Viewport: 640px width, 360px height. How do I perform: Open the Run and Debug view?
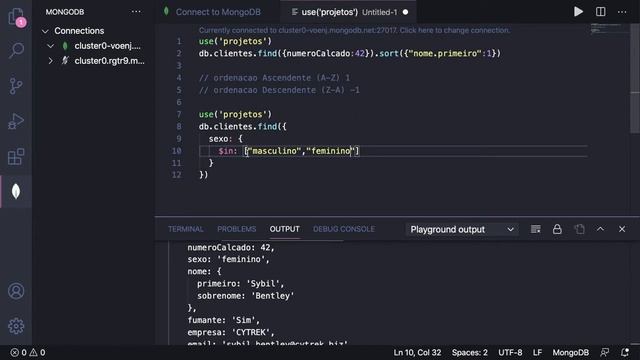click(x=16, y=121)
